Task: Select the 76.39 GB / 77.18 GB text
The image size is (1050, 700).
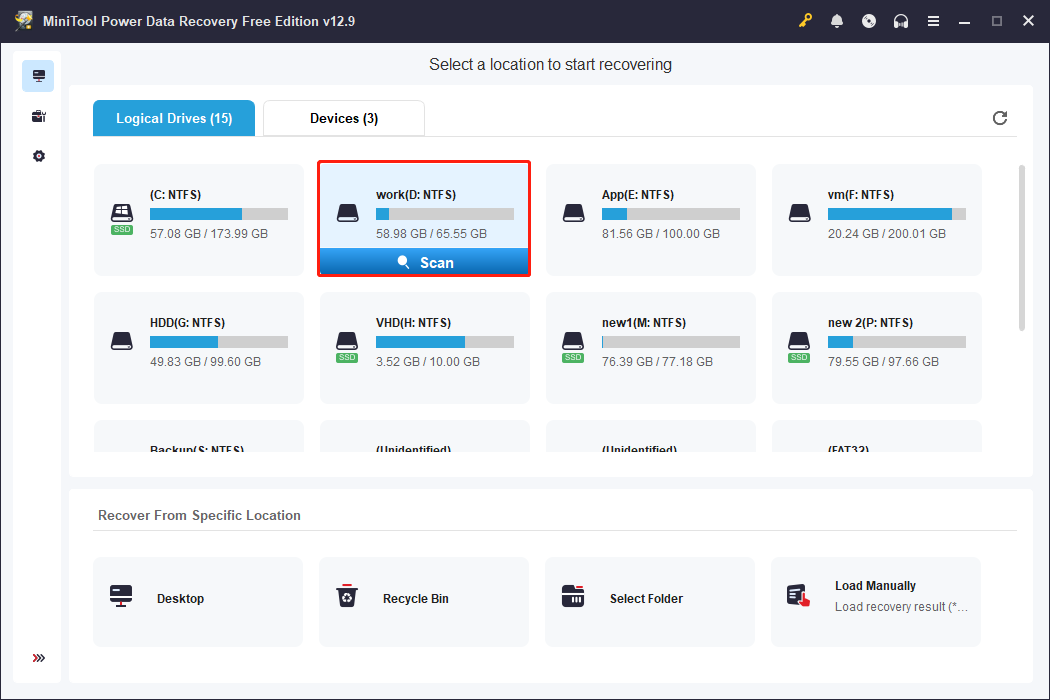Action: (658, 362)
